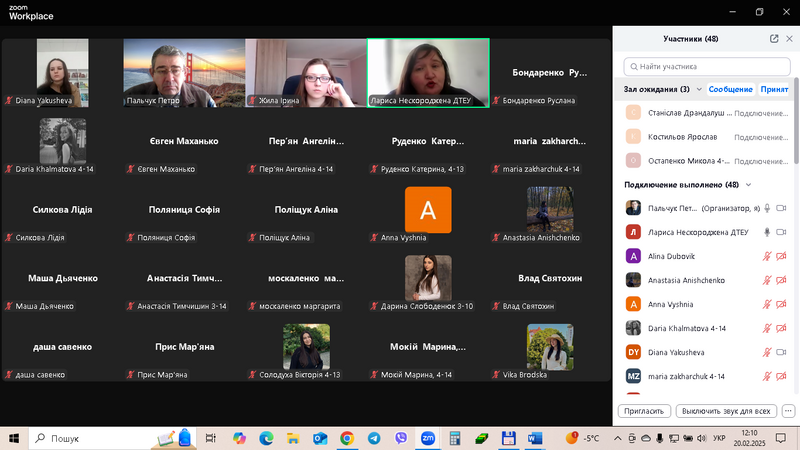Click maria zakharchuk's video-off icon in list
The width and height of the screenshot is (800, 450).
click(781, 376)
